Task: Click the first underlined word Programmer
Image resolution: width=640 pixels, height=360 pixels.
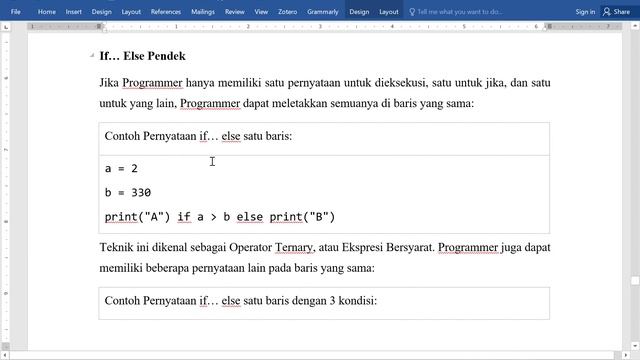Action: click(x=152, y=83)
